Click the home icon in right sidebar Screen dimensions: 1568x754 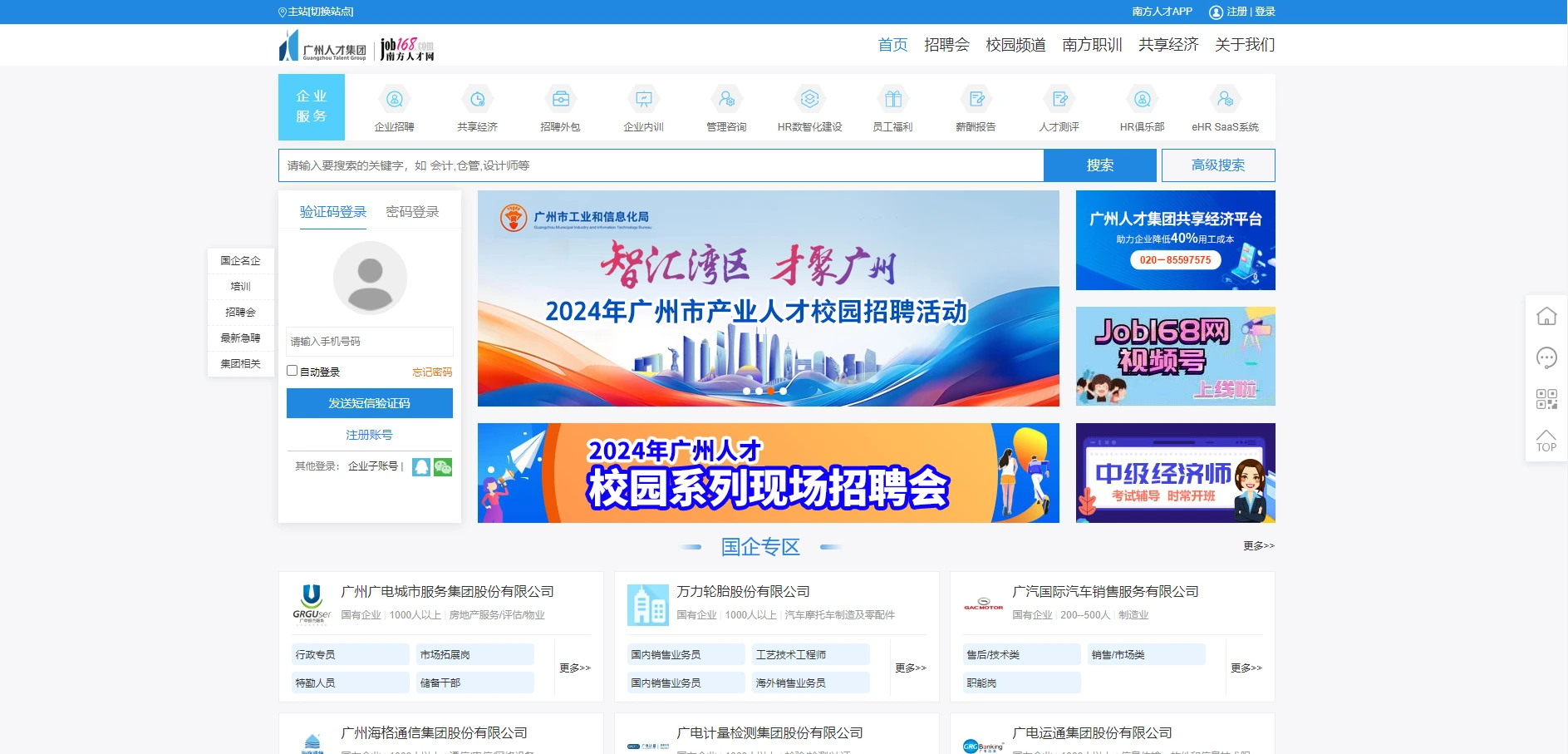pos(1546,316)
